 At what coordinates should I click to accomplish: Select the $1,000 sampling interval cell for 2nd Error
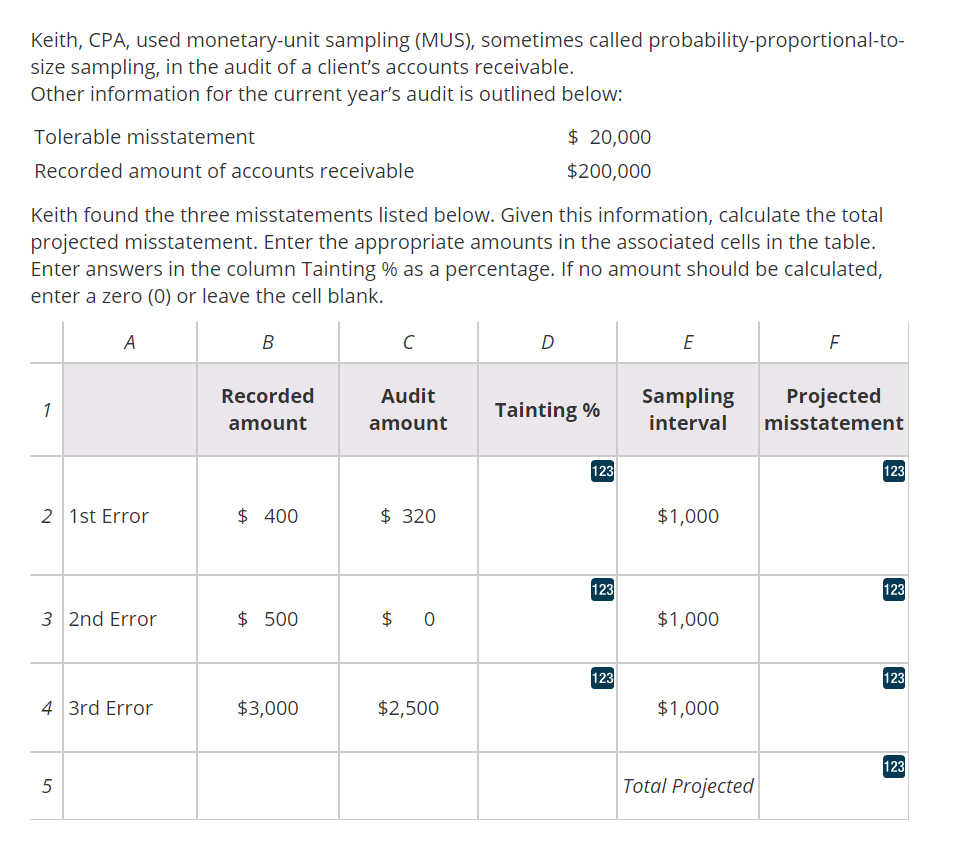click(x=687, y=619)
